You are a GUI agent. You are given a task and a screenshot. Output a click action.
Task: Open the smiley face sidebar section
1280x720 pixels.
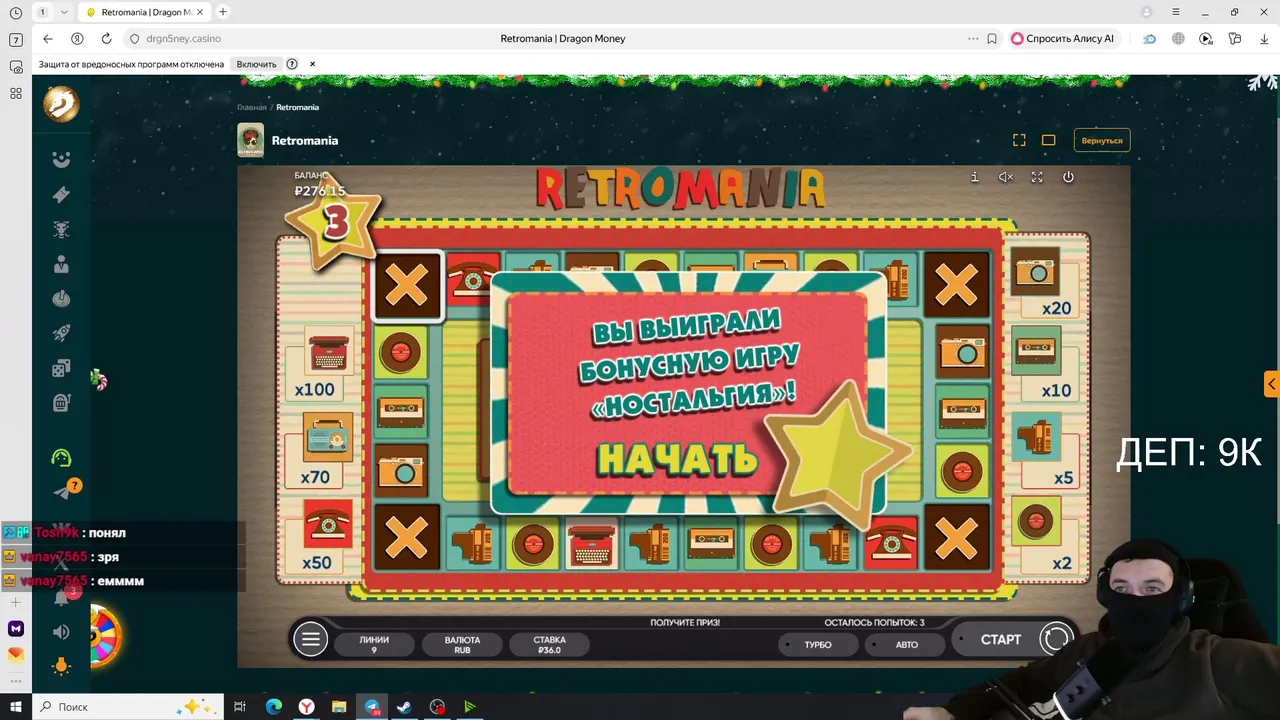tap(61, 160)
